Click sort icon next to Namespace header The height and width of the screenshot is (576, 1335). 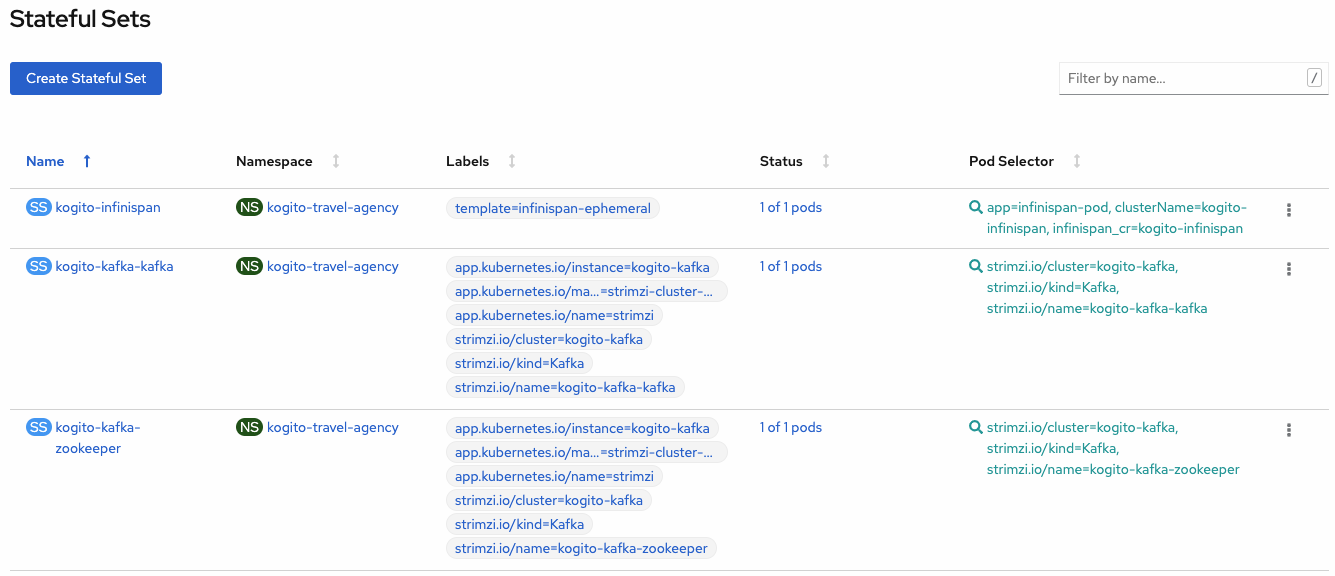[336, 161]
